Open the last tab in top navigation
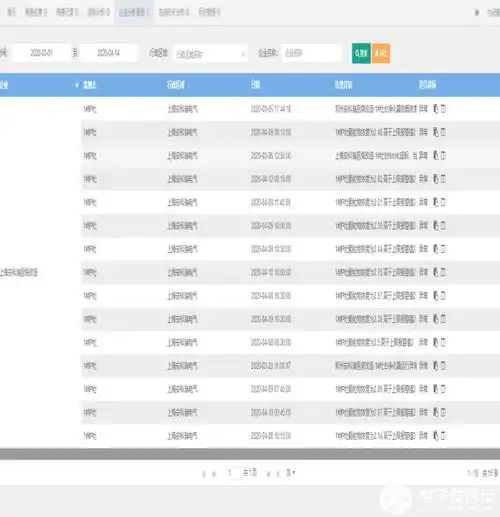Image resolution: width=500 pixels, height=517 pixels. point(209,12)
